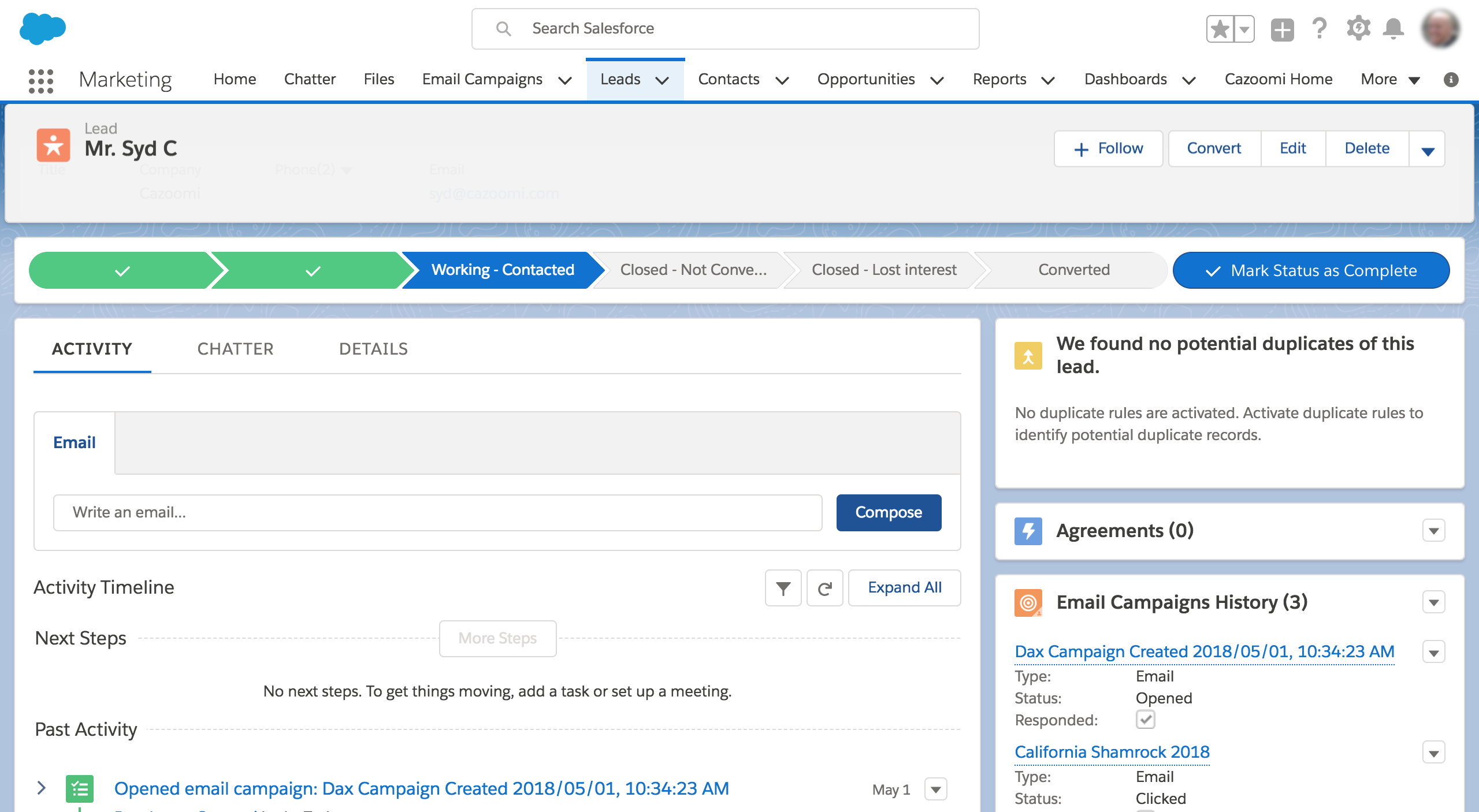
Task: Refresh the Activity Timeline
Action: (x=825, y=588)
